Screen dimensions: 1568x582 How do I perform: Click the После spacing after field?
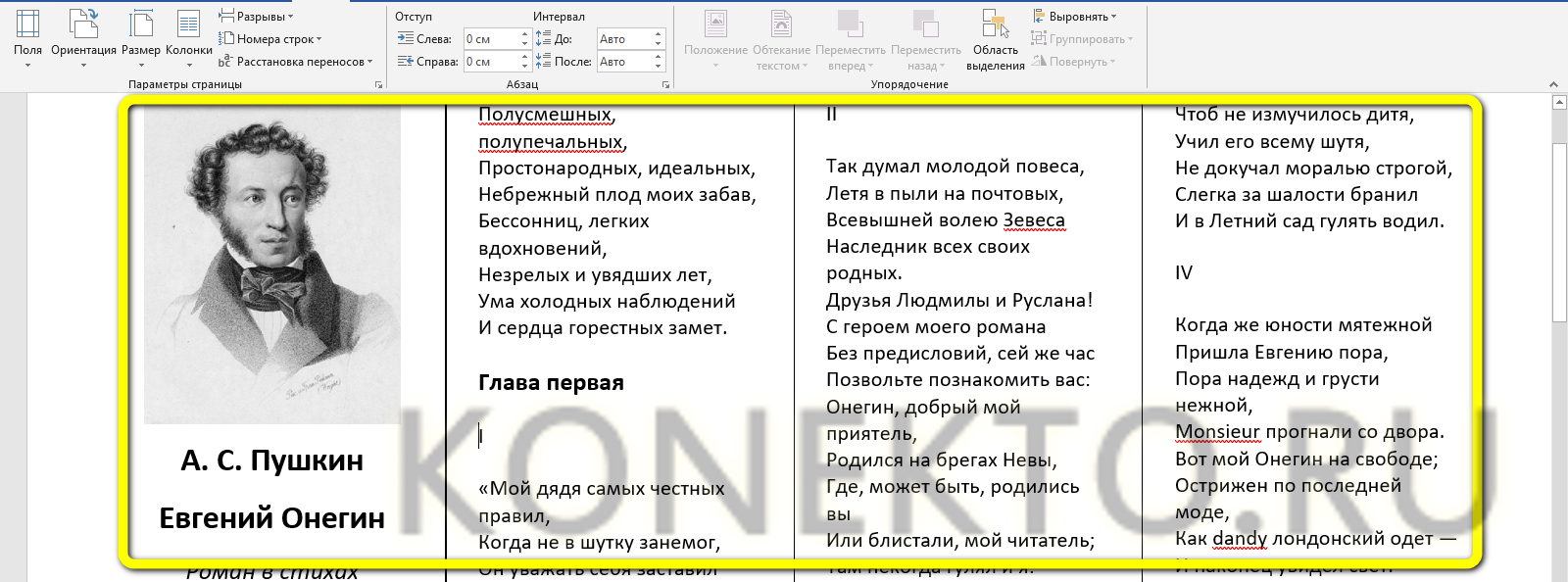[x=624, y=62]
